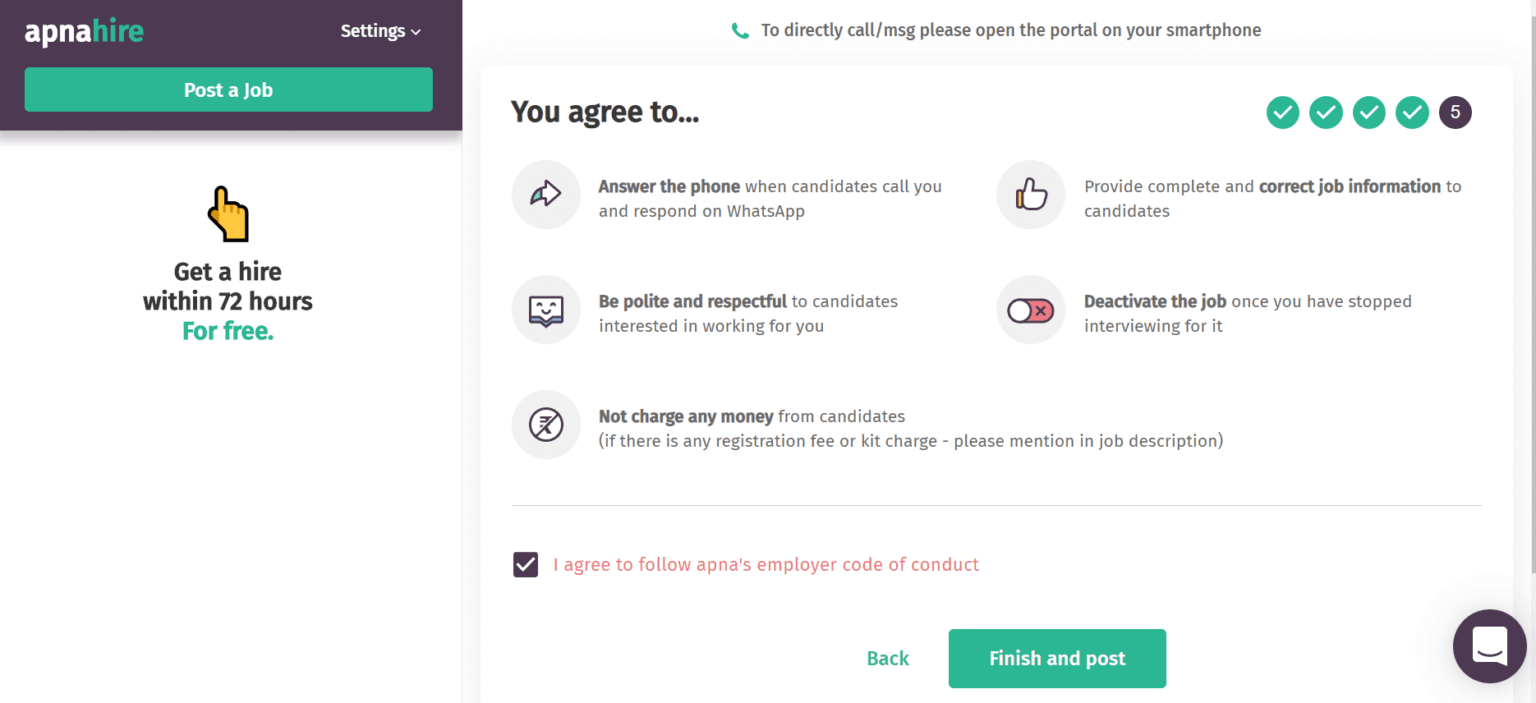This screenshot has width=1536, height=703.
Task: Click the pointing hand illustration icon
Action: tap(227, 212)
